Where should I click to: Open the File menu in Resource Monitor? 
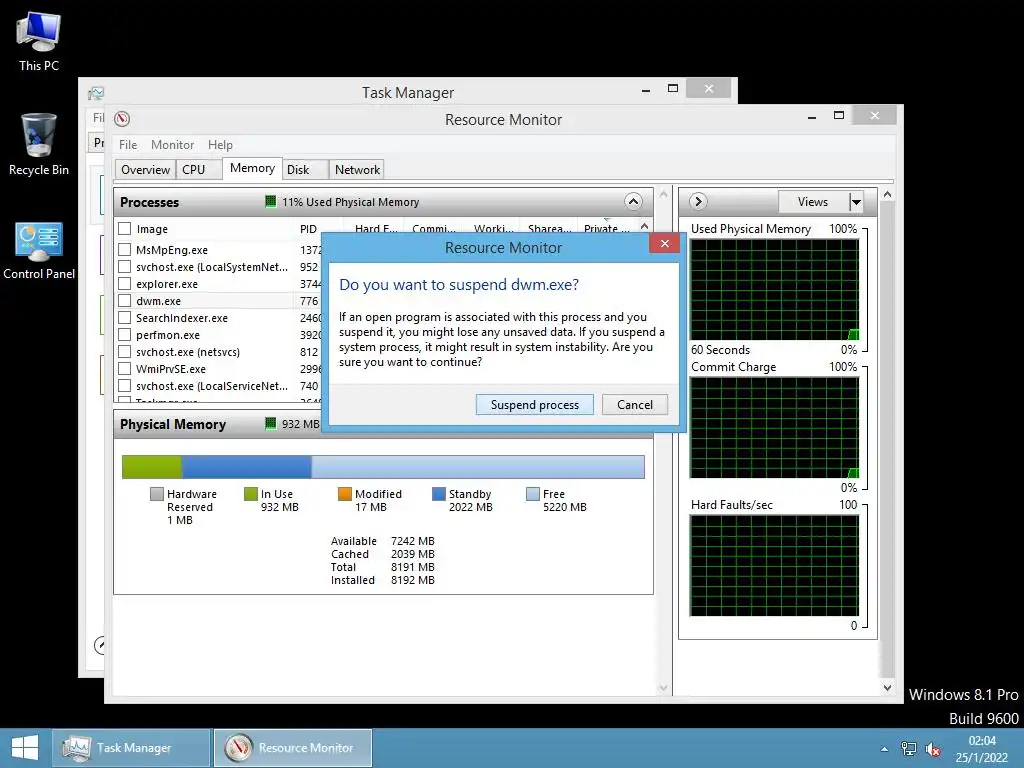click(128, 145)
